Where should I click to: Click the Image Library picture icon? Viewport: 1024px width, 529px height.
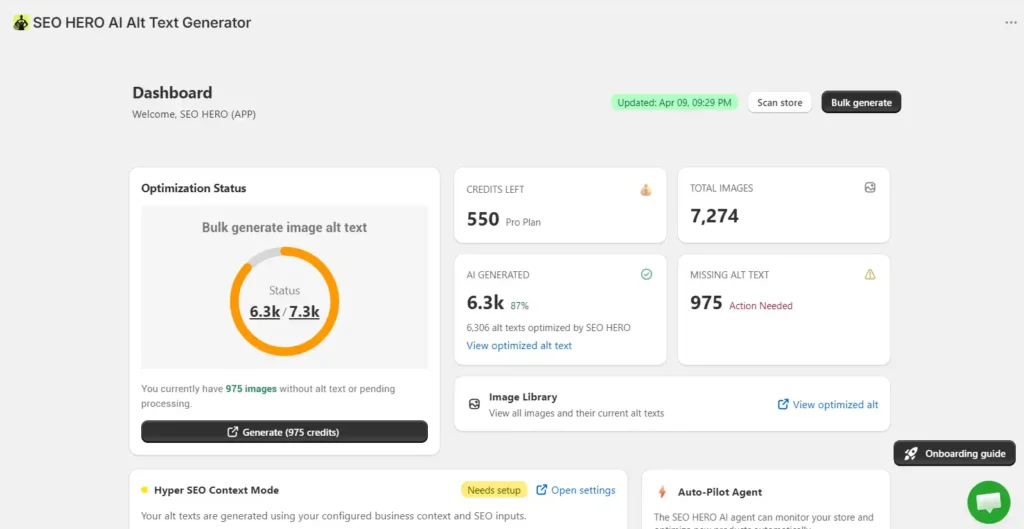474,404
